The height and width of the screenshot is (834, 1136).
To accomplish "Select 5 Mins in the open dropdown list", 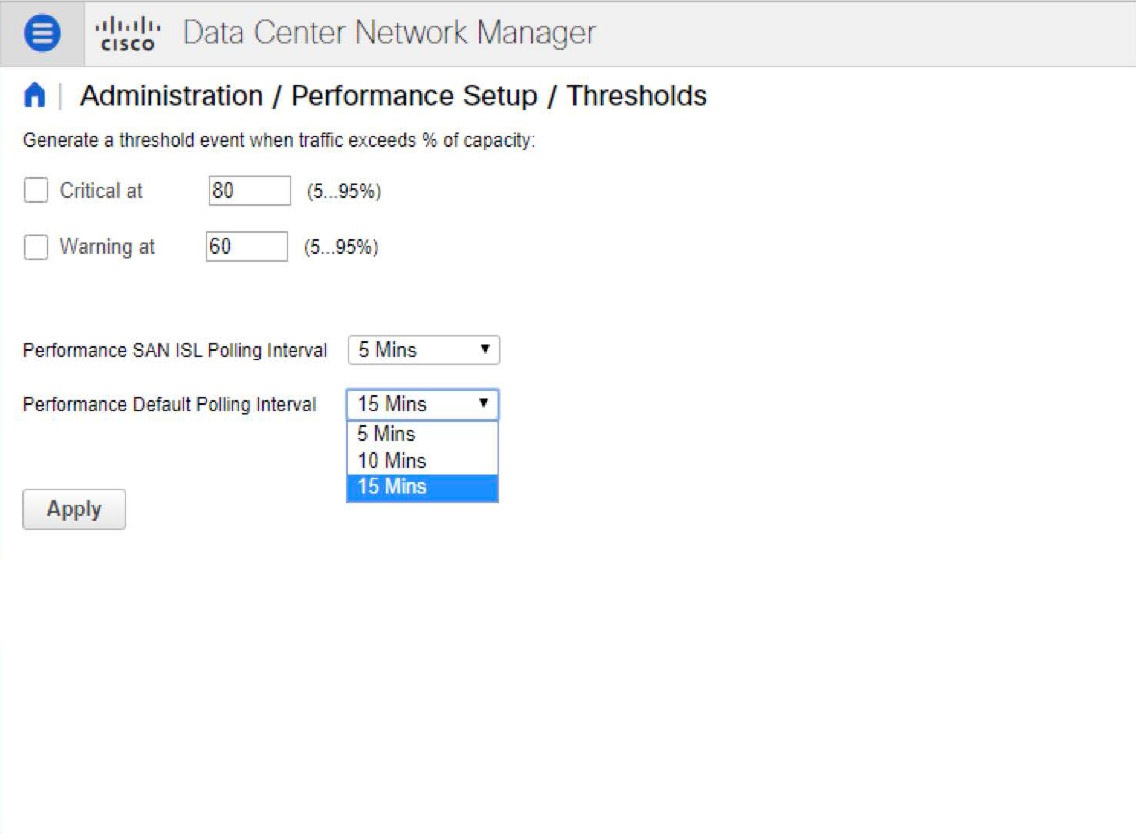I will (x=388, y=434).
